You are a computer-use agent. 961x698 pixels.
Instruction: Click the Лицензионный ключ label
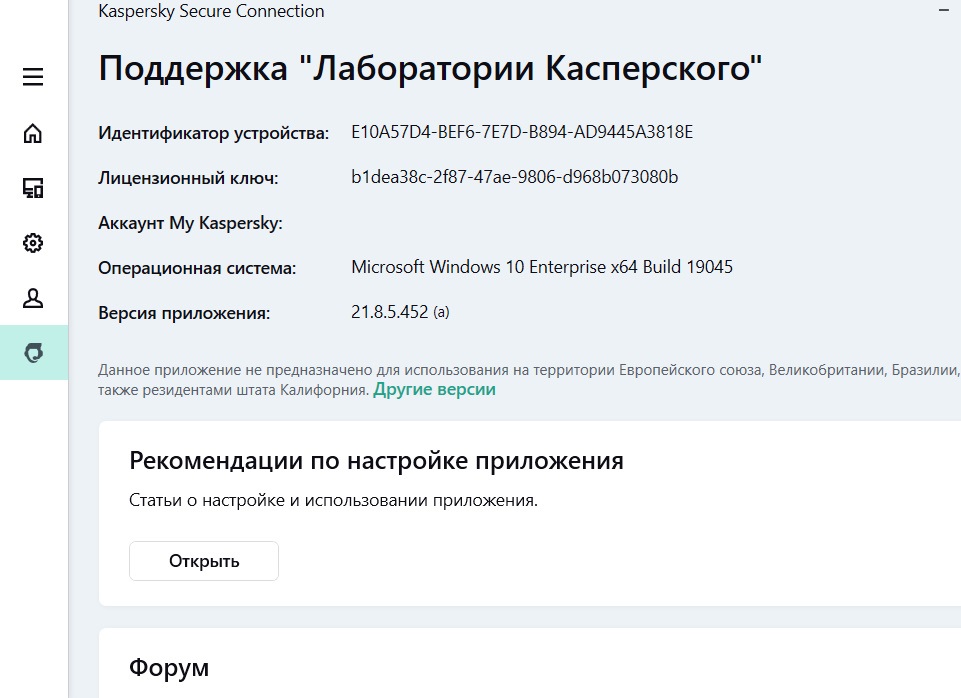coord(188,178)
